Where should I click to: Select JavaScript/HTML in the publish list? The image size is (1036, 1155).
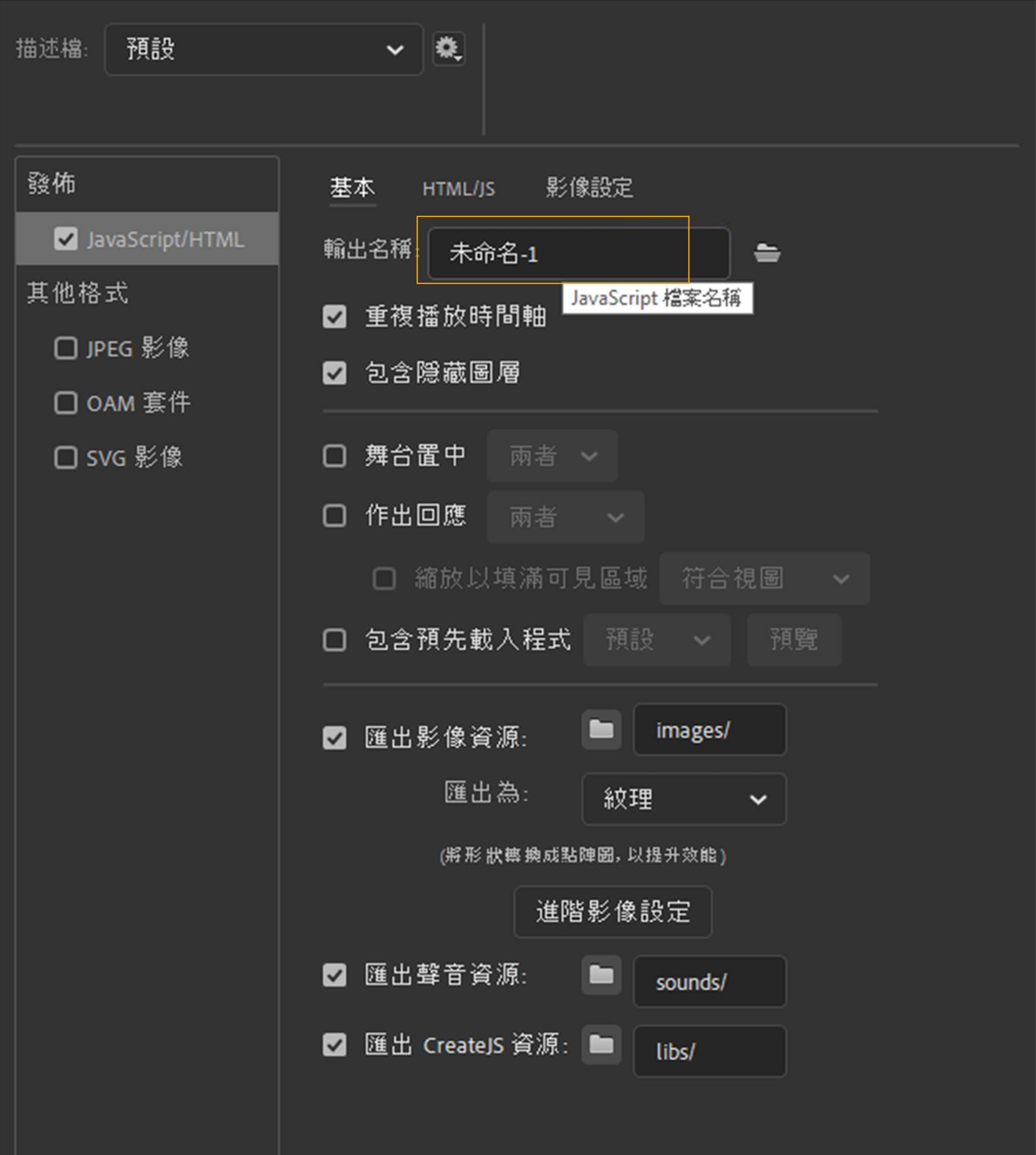(165, 240)
